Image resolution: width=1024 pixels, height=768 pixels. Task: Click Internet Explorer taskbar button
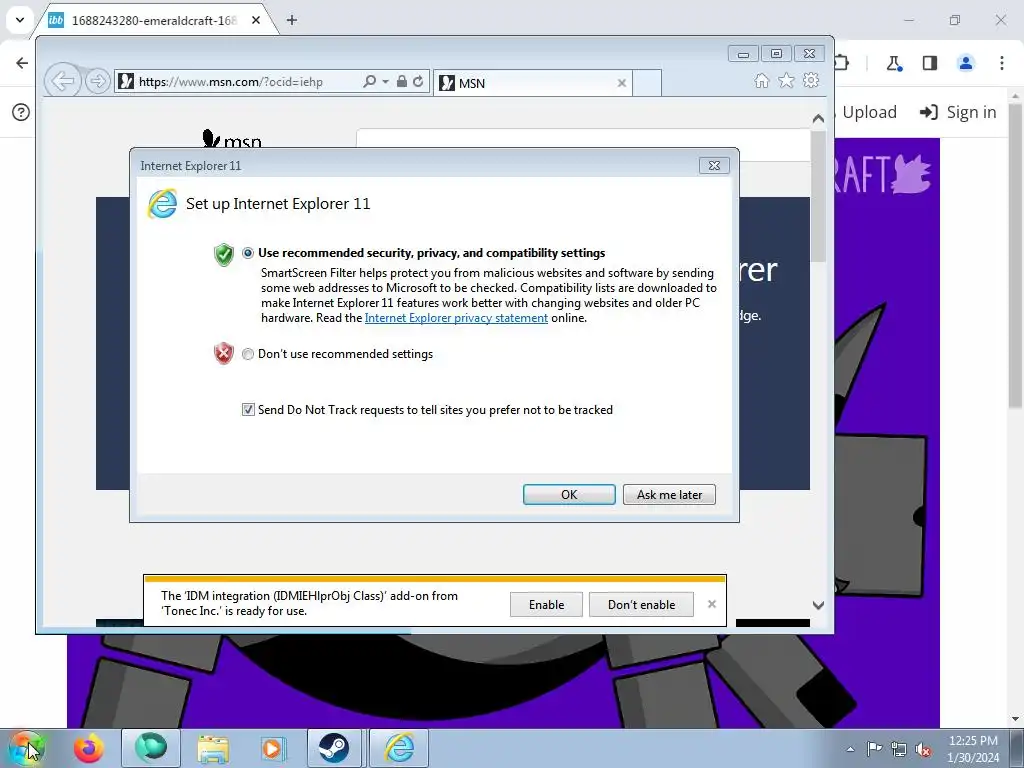click(399, 748)
